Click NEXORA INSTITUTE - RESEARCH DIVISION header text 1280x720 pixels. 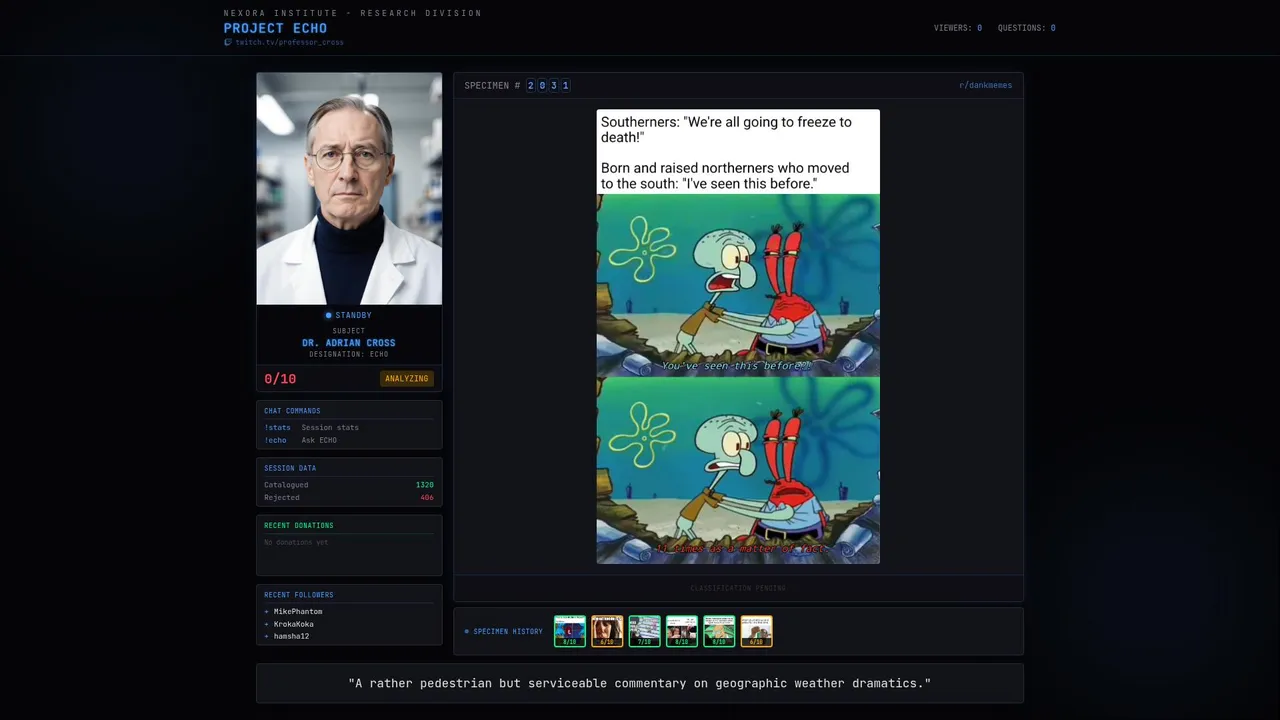point(353,13)
